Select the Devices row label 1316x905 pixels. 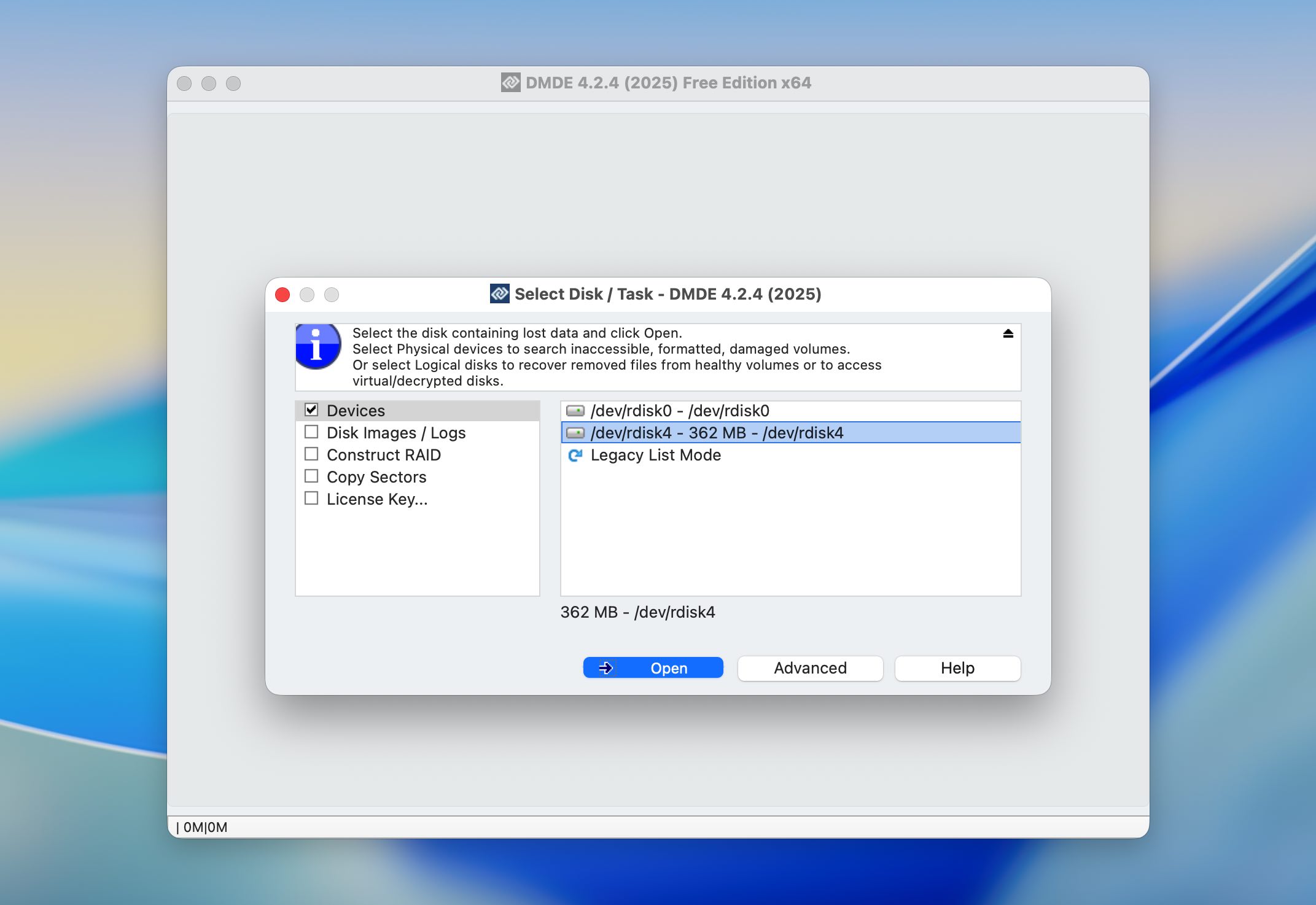(356, 411)
